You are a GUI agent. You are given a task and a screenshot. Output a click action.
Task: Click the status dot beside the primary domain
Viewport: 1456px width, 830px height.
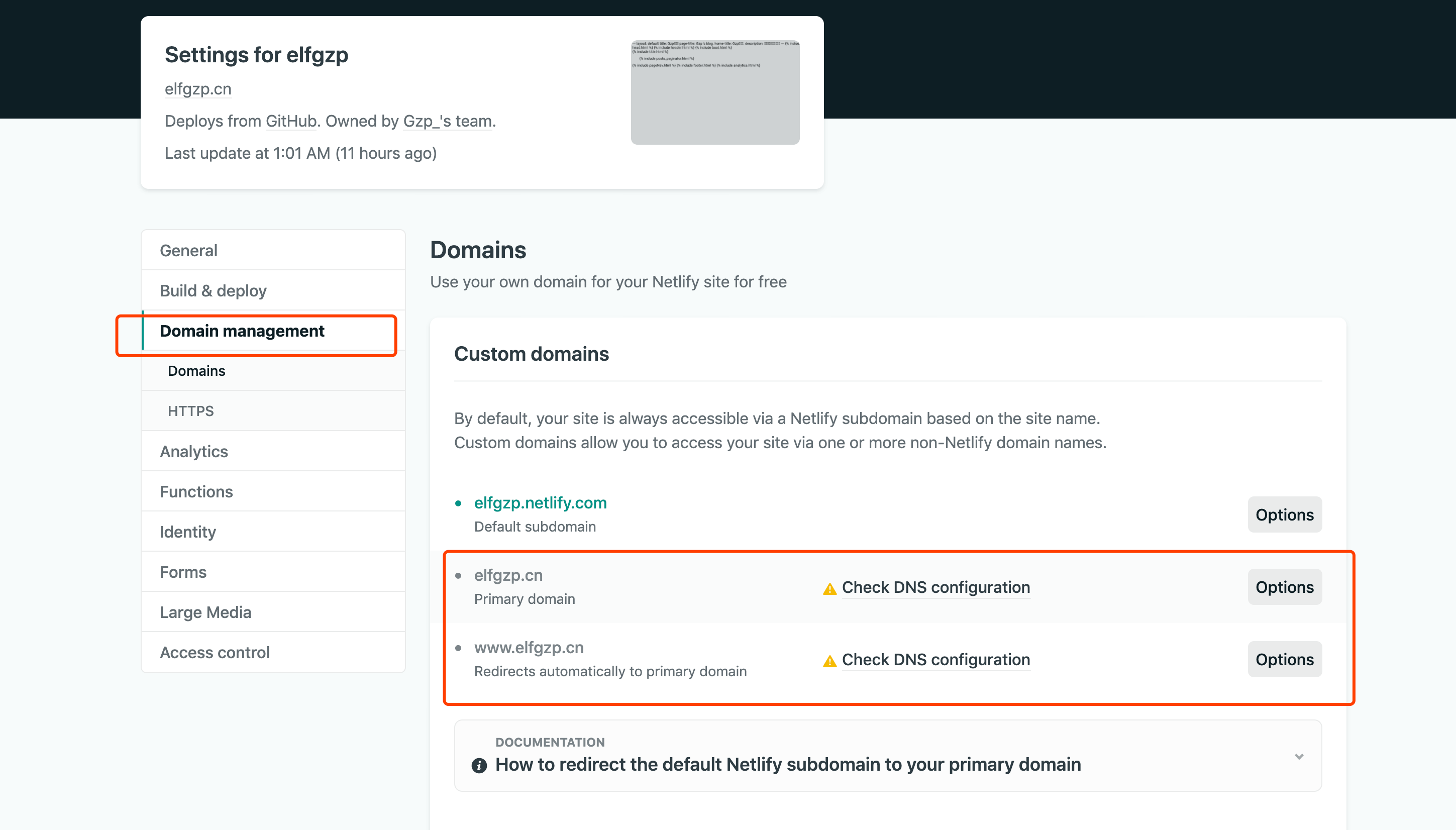click(460, 576)
